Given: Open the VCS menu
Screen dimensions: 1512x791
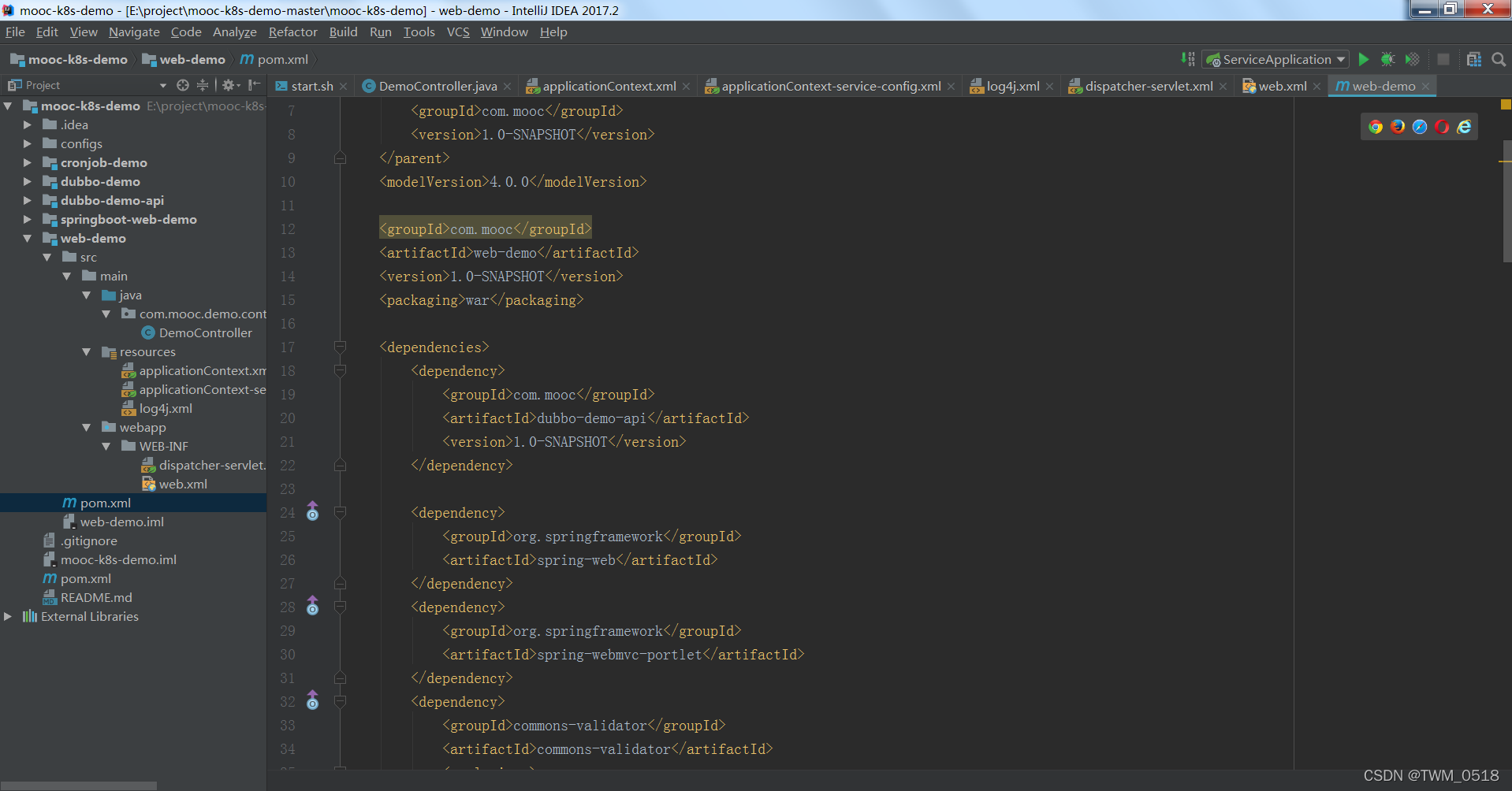Looking at the screenshot, I should (458, 32).
